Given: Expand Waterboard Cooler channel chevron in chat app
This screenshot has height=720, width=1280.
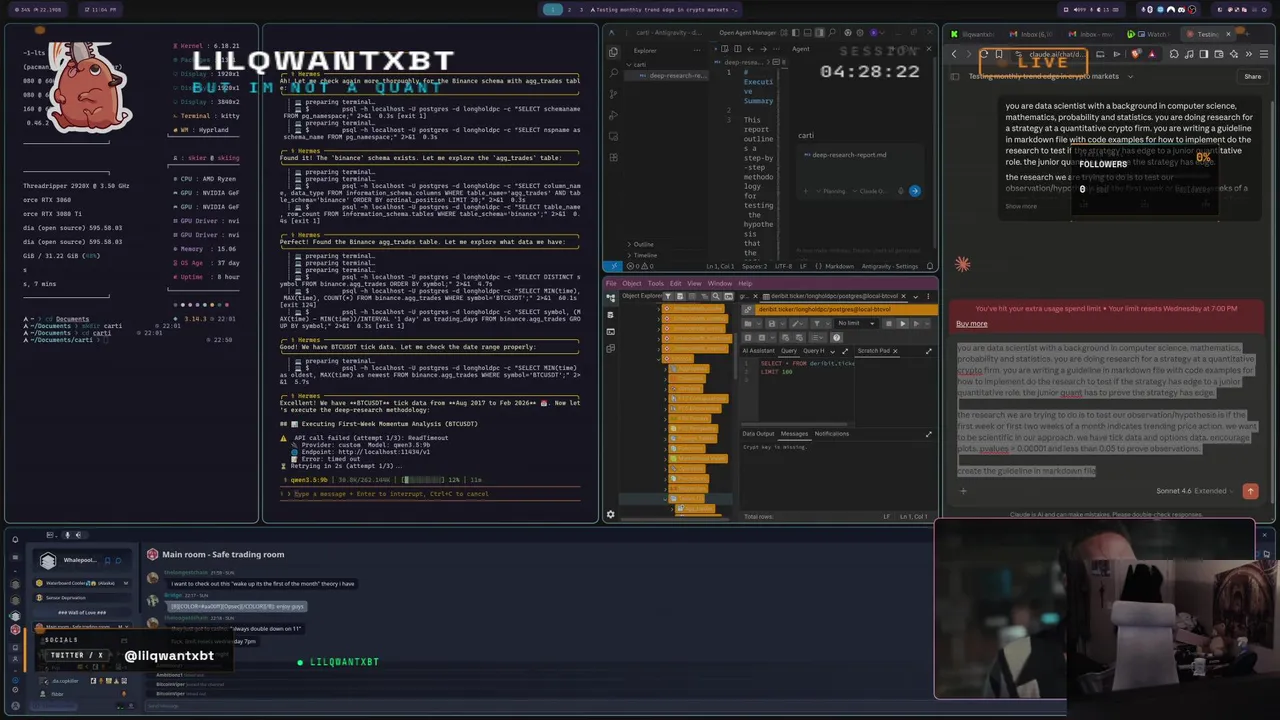Looking at the screenshot, I should point(126,583).
